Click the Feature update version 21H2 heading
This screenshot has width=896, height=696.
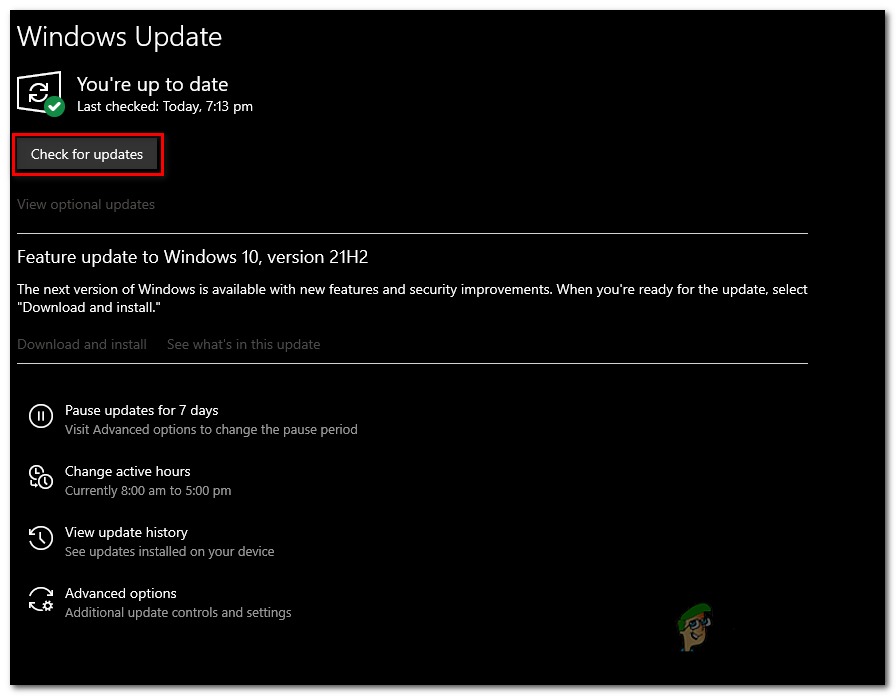(x=192, y=257)
